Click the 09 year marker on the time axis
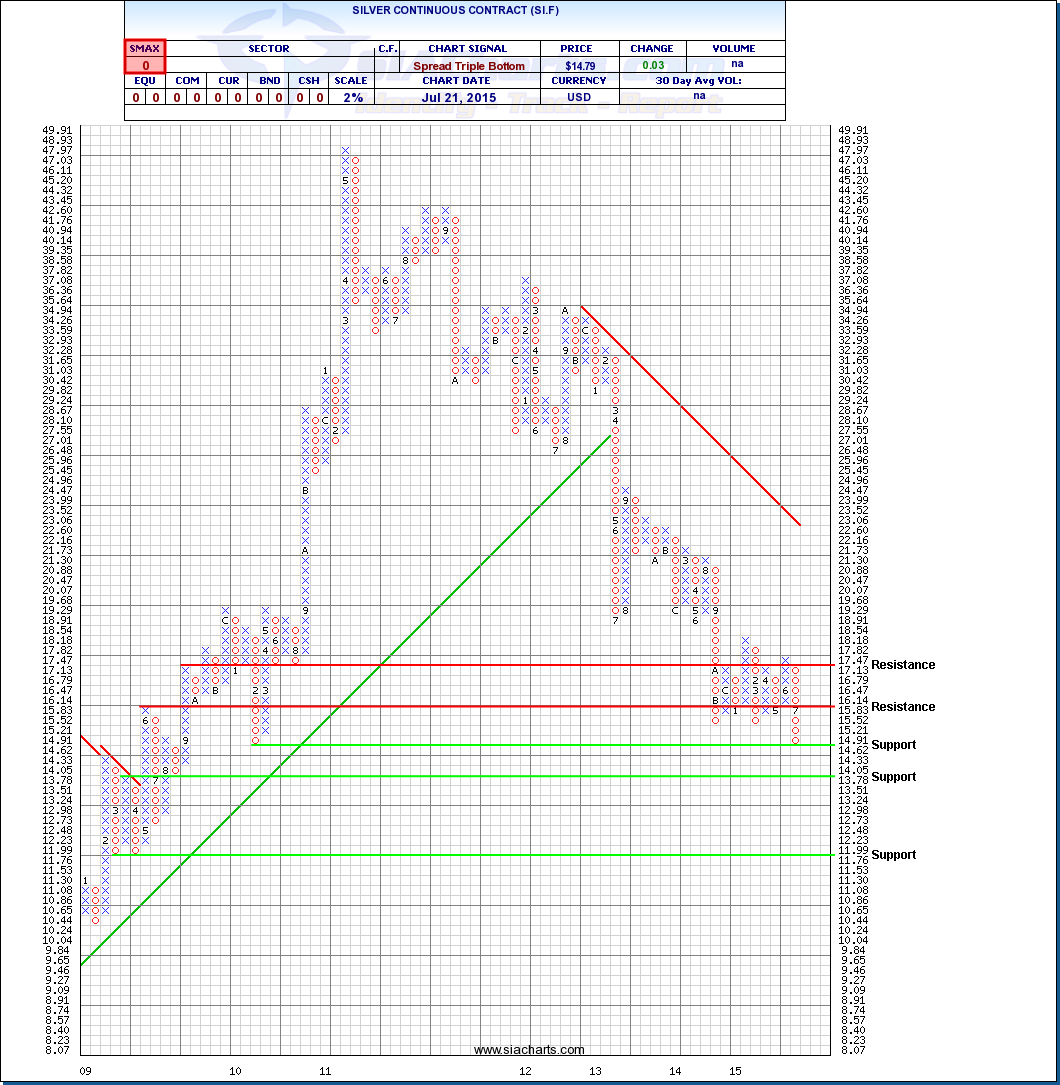This screenshot has height=1085, width=1060. (89, 1071)
